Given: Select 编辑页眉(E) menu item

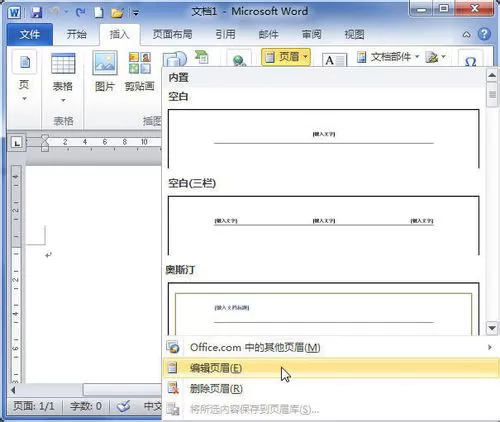Looking at the screenshot, I should 331,368.
